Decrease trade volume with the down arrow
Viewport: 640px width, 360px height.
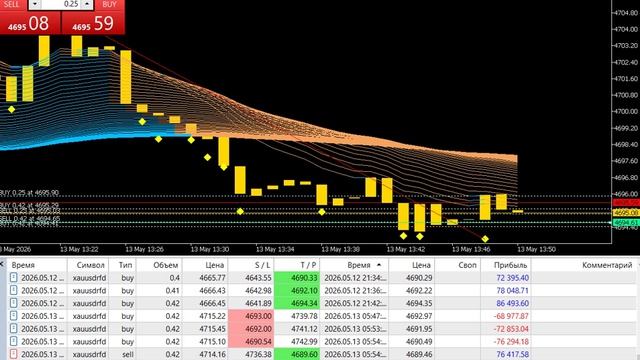[x=35, y=4]
